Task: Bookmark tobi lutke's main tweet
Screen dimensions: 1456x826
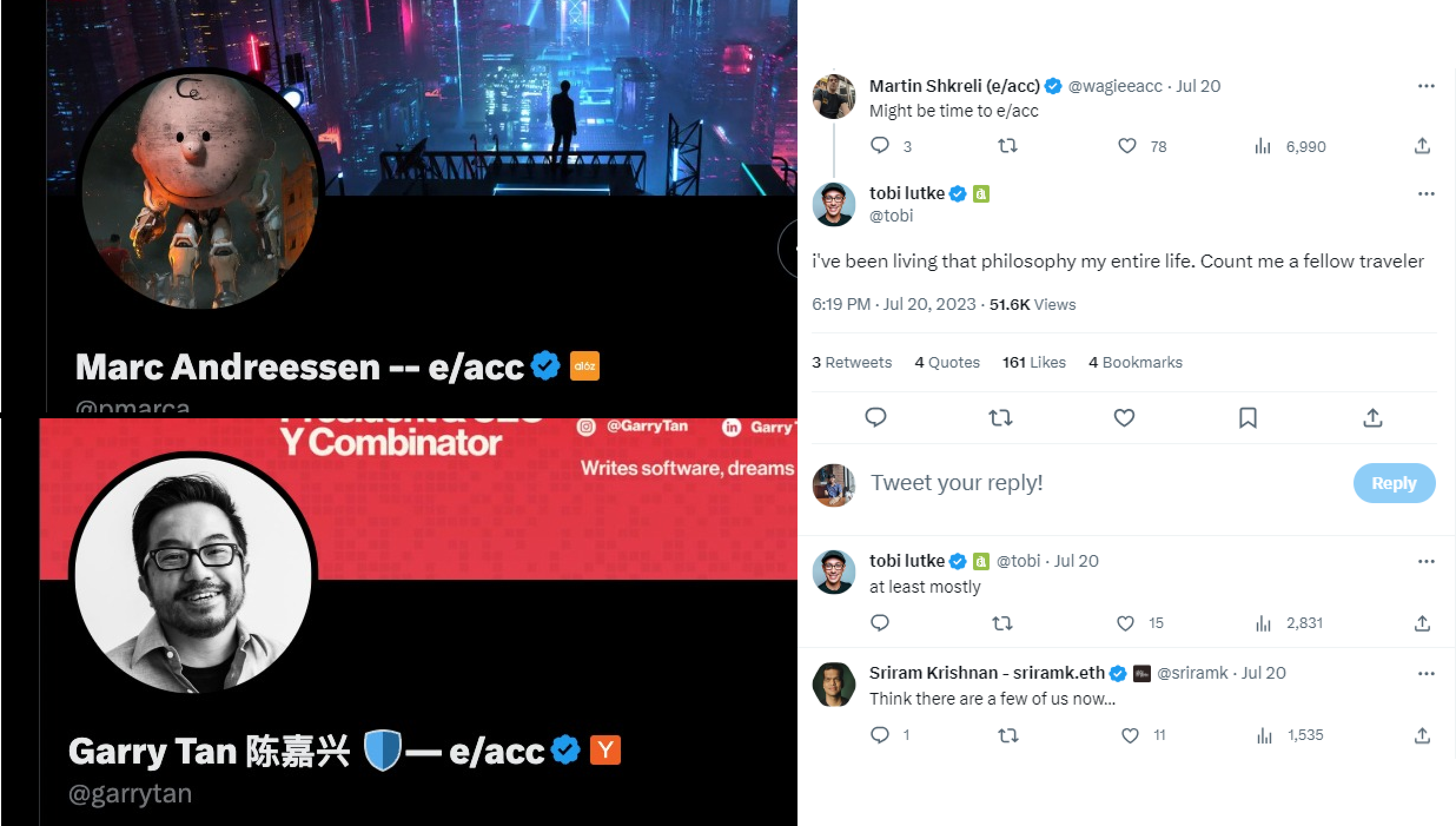Action: tap(1248, 418)
